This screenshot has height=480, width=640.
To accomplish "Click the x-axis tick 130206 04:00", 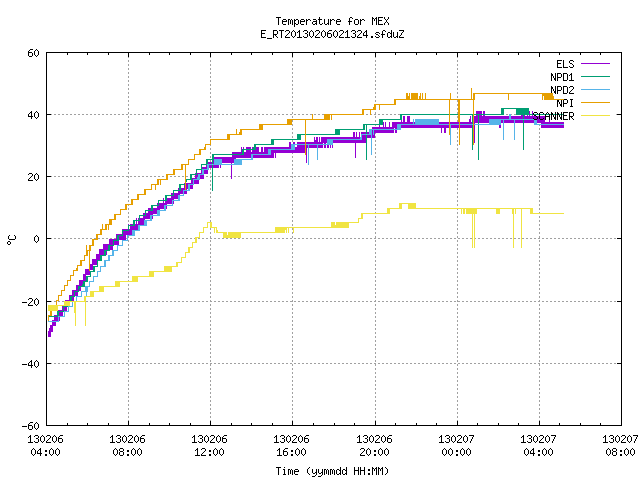I will [46, 446].
